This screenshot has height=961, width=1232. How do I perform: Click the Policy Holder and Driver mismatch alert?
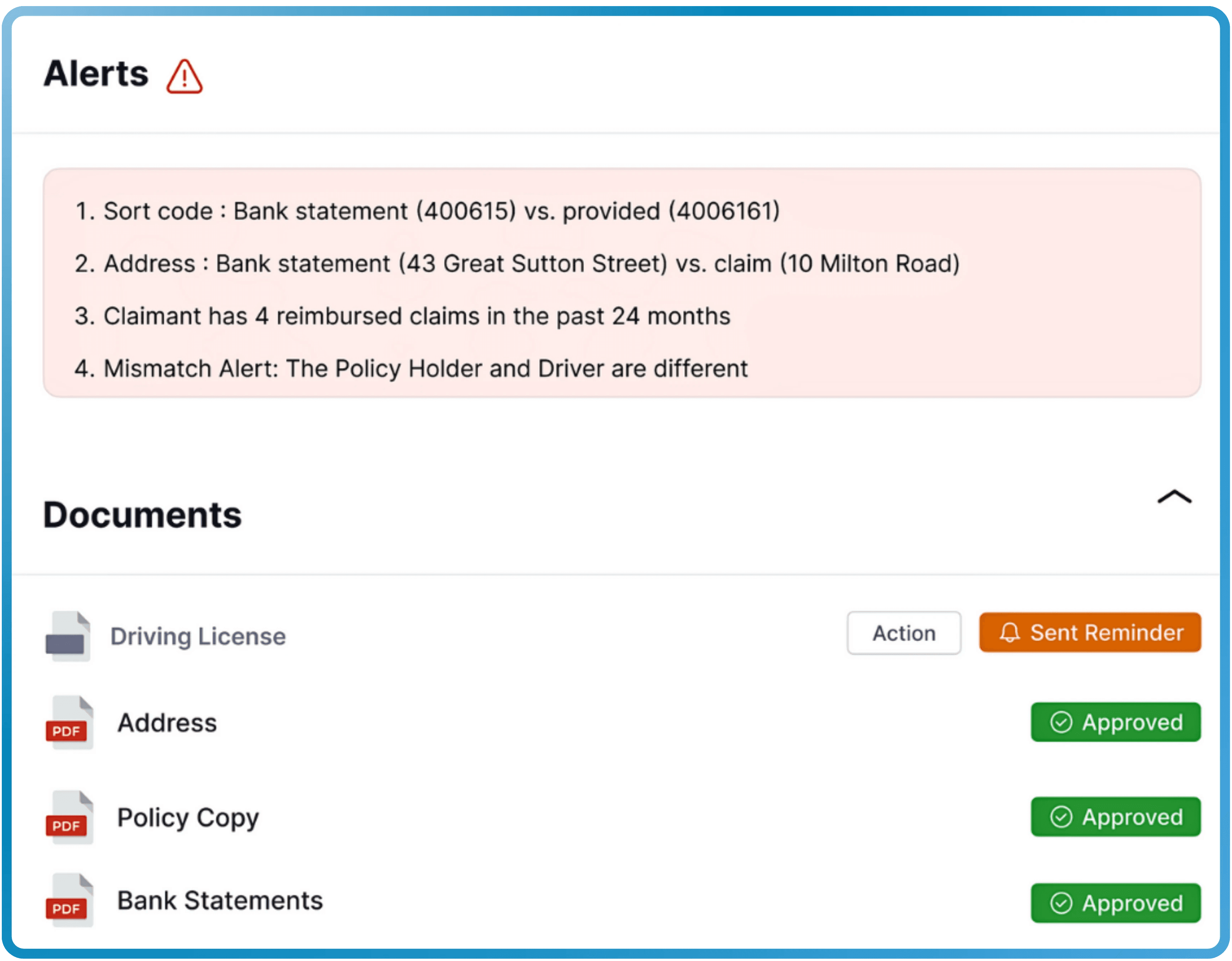click(x=411, y=368)
